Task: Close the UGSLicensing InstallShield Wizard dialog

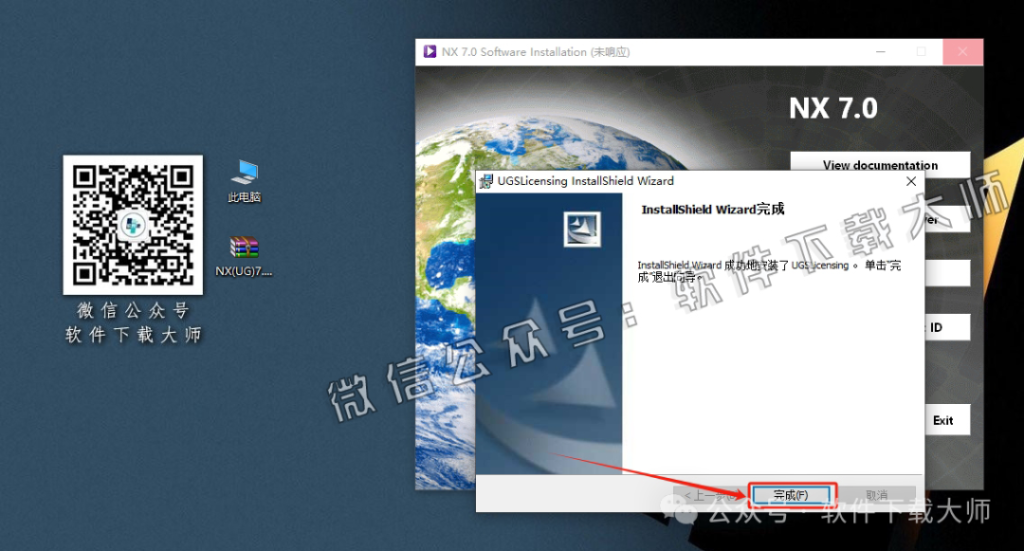Action: 911,181
